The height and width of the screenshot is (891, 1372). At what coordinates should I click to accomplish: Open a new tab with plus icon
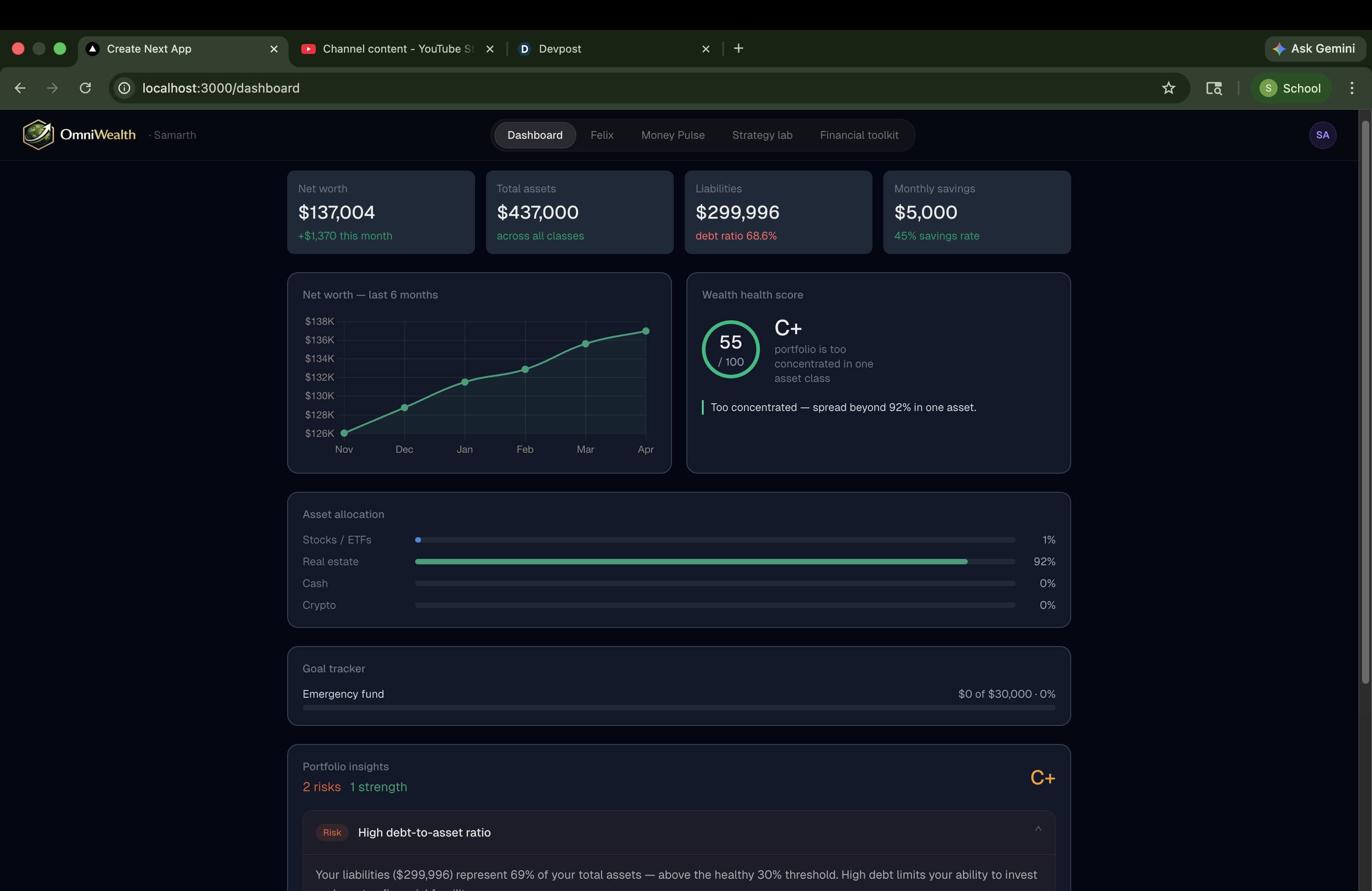coord(738,49)
